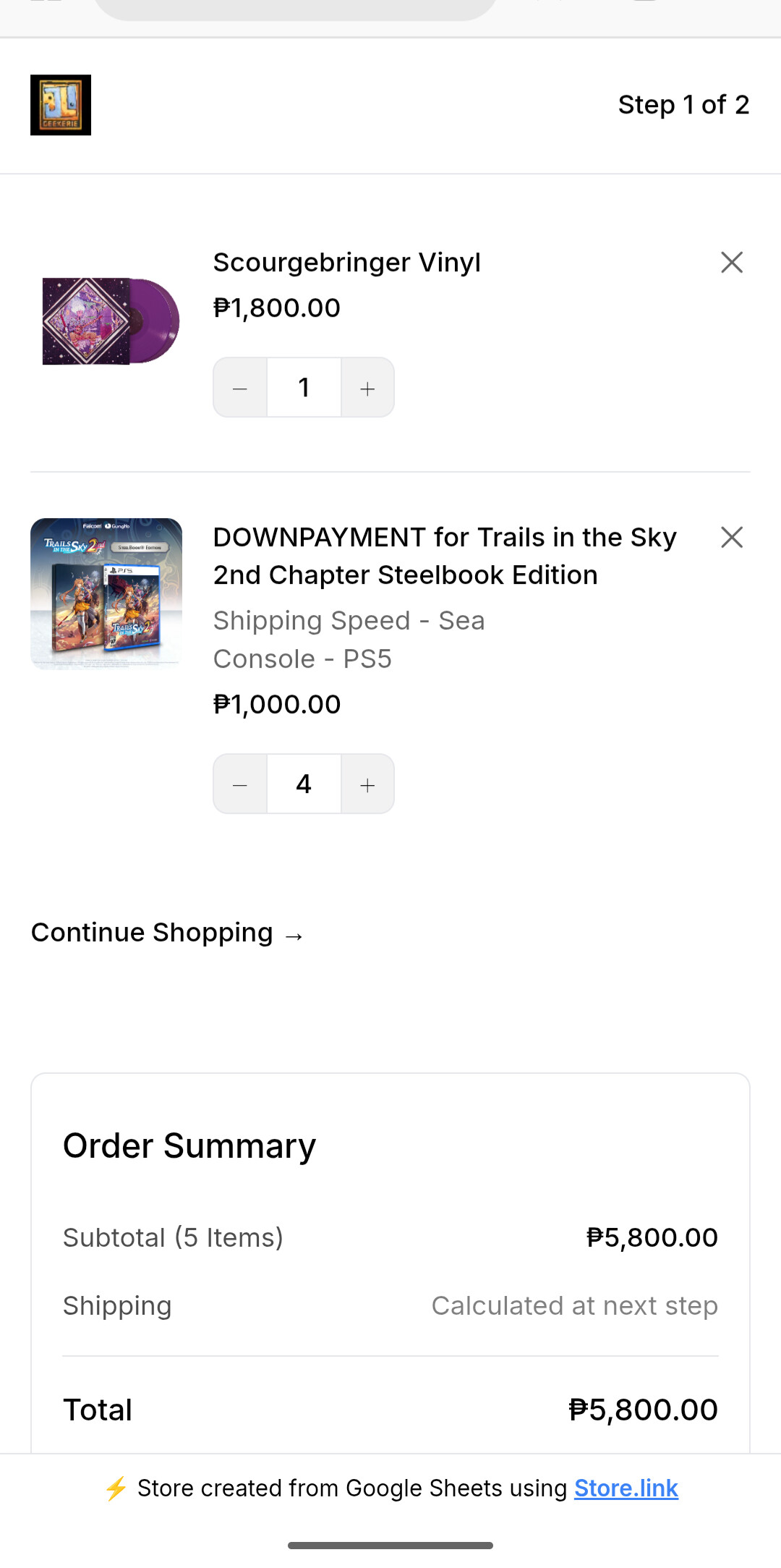Visit the Store.link hyperlink in the footer

pyautogui.click(x=626, y=1488)
